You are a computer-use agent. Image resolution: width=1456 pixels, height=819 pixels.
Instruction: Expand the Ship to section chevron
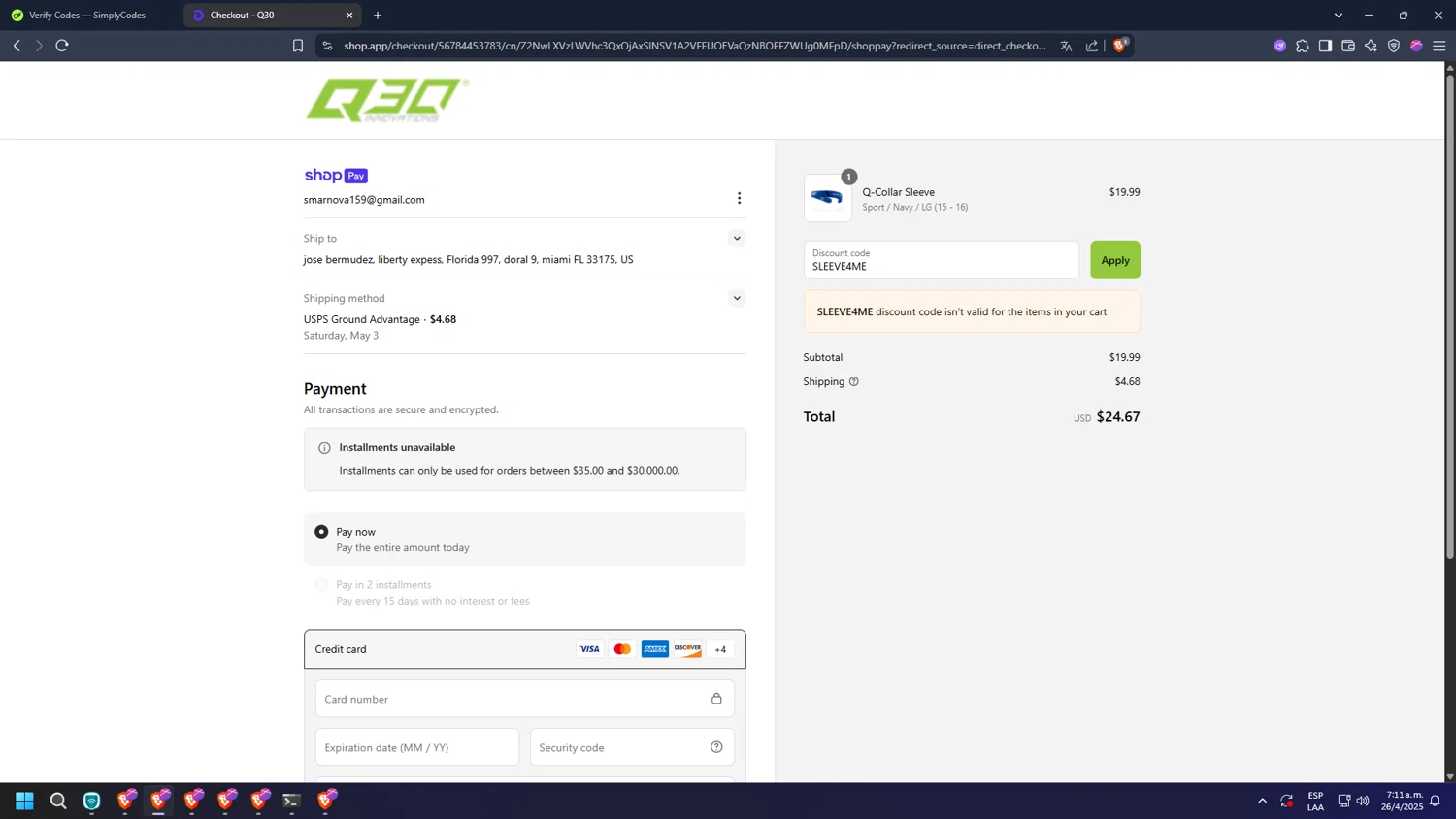pos(737,238)
